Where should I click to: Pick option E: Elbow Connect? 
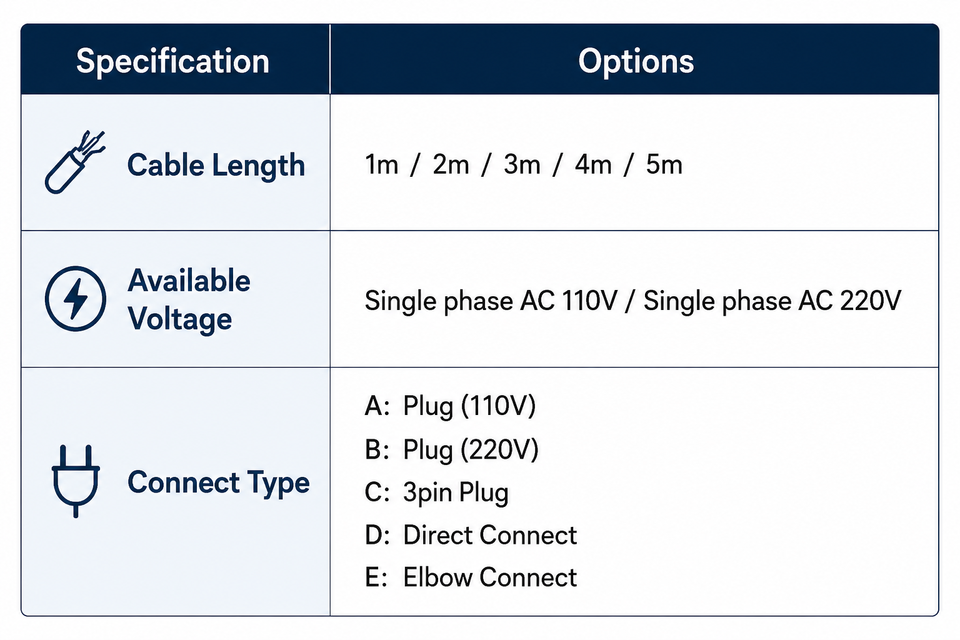471,578
